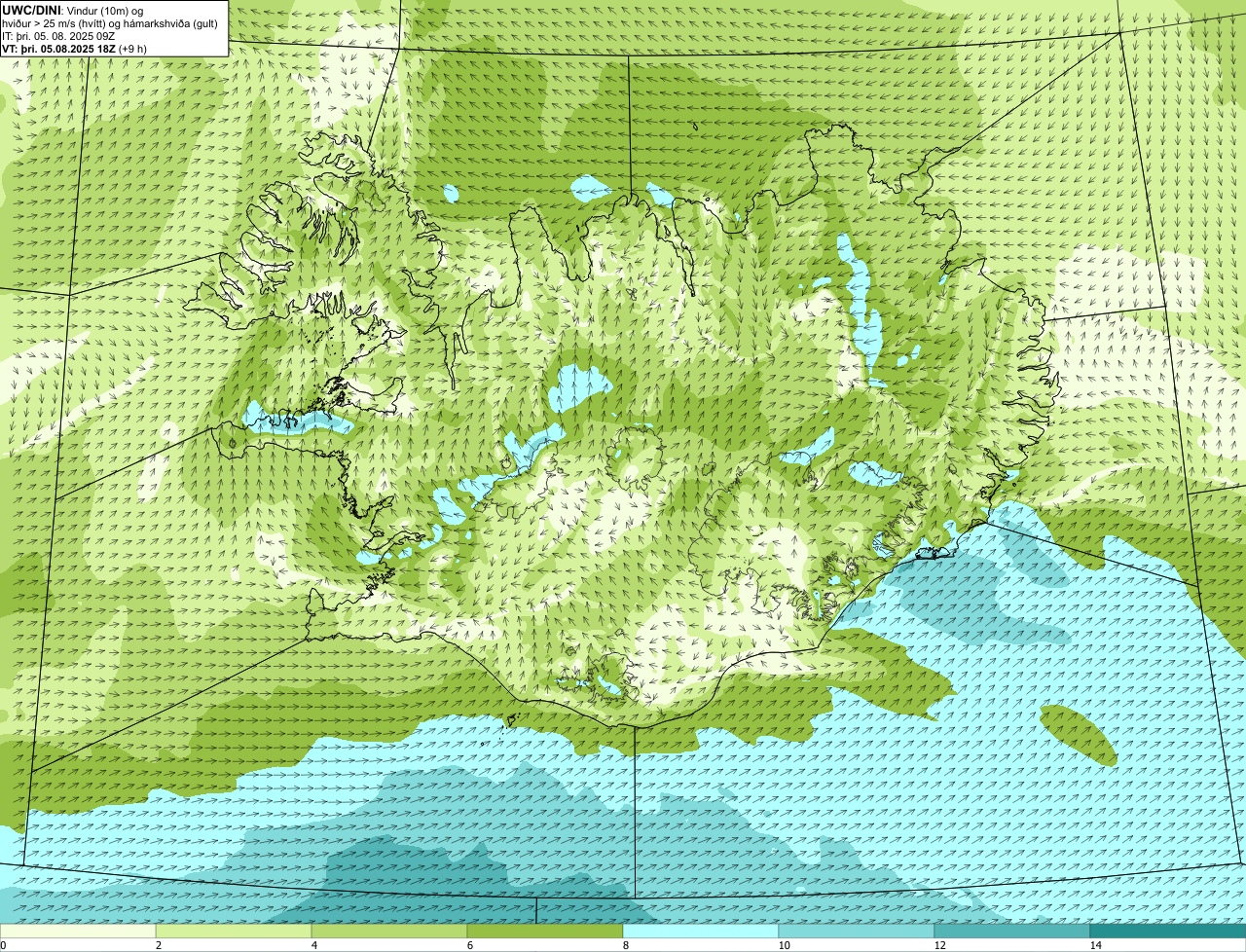Click the teal 12–14 legend swatch

pyautogui.click(x=1012, y=931)
